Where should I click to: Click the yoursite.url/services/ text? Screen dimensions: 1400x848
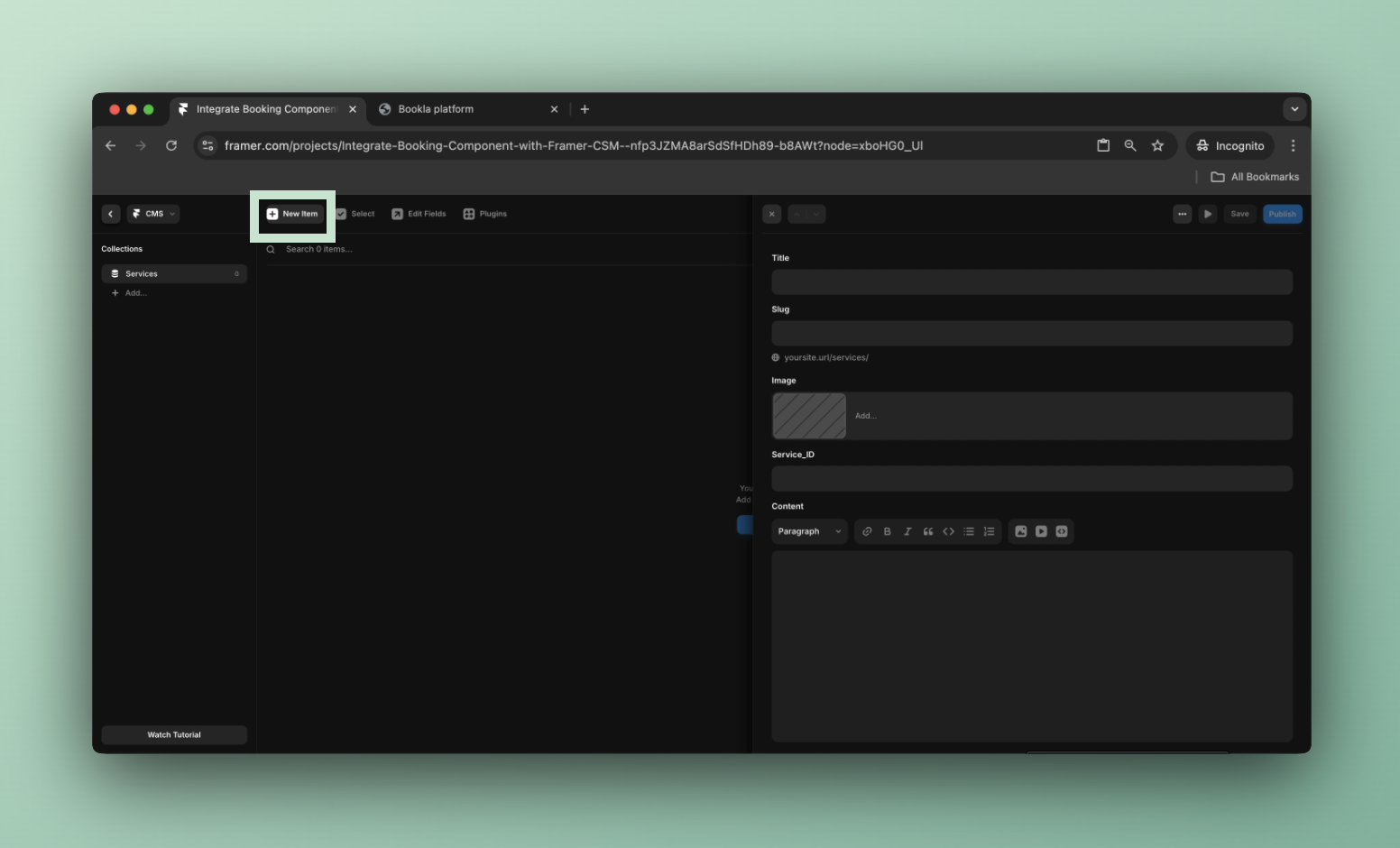(826, 357)
